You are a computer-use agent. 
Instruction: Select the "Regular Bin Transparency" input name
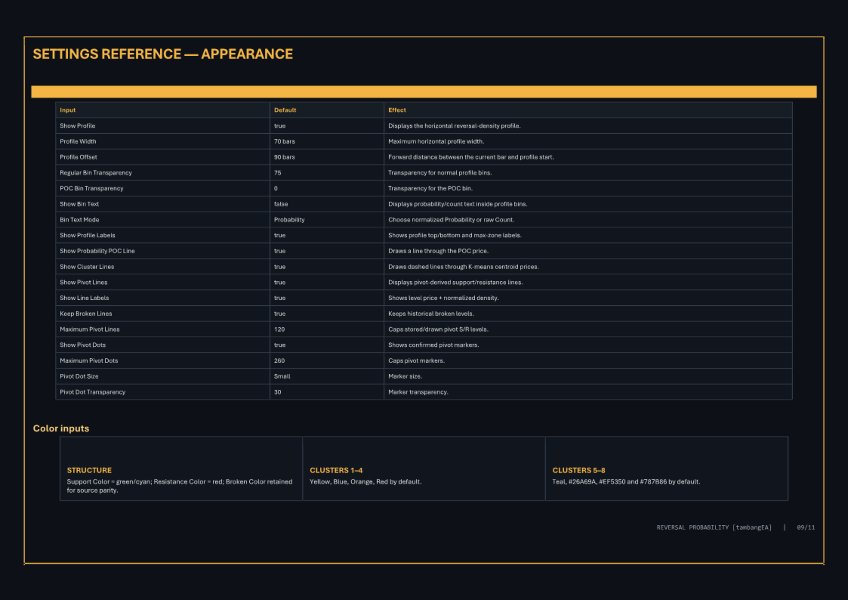[96, 173]
